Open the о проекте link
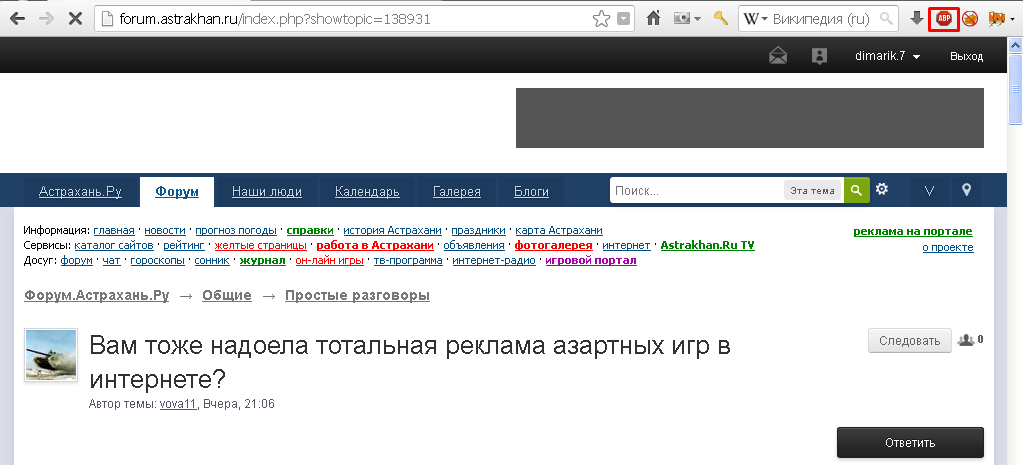 pos(948,247)
